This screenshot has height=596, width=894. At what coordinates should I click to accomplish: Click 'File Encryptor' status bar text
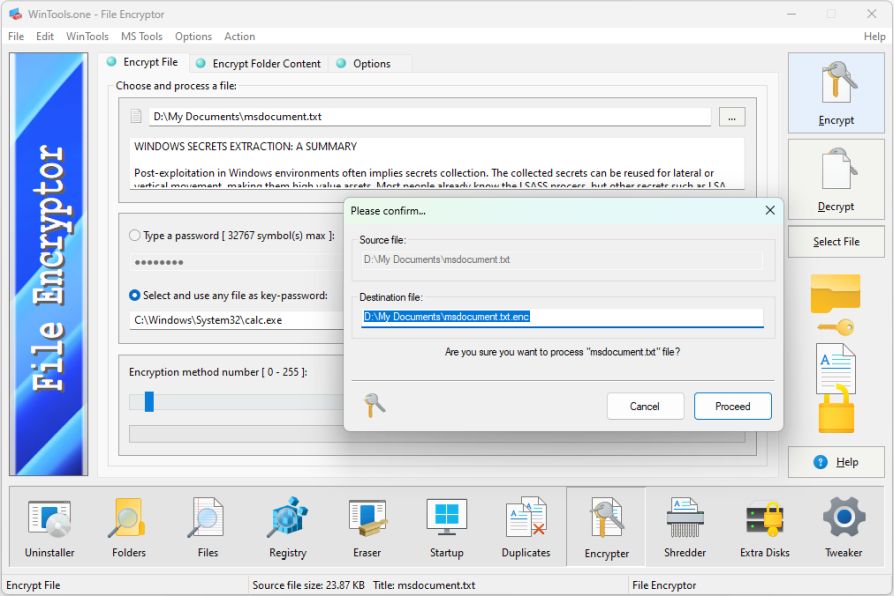664,585
